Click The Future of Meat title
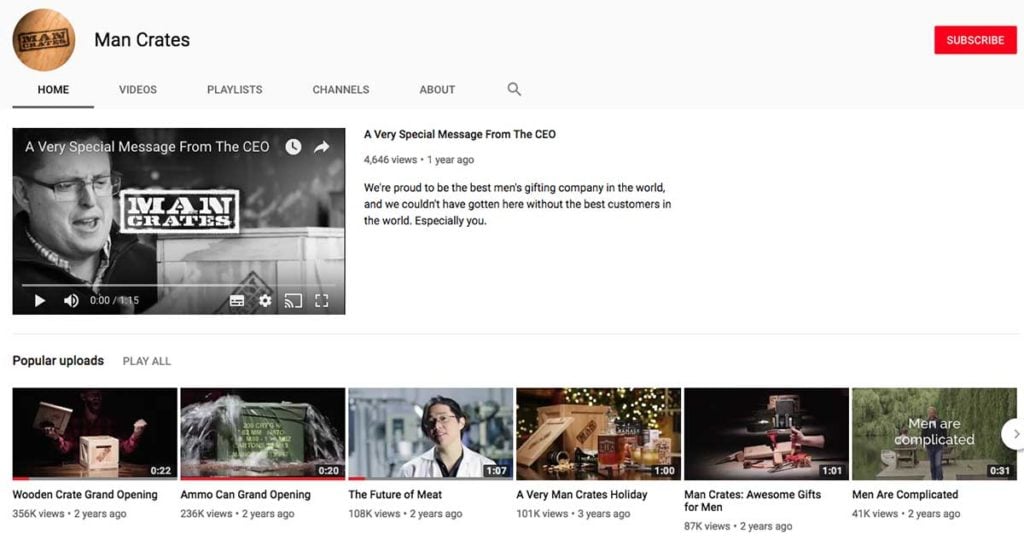The image size is (1024, 540). [x=395, y=495]
